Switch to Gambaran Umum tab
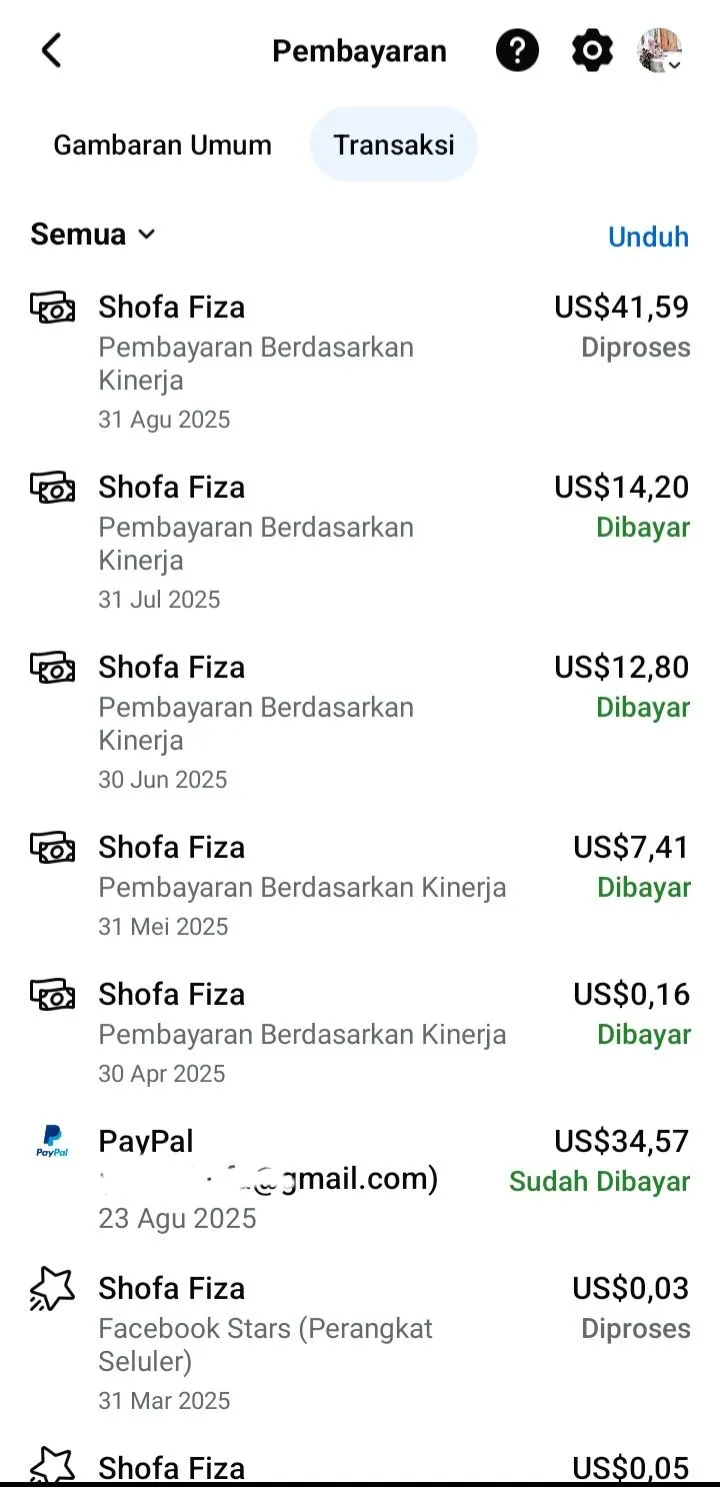Viewport: 720px width, 1487px height. tap(162, 145)
